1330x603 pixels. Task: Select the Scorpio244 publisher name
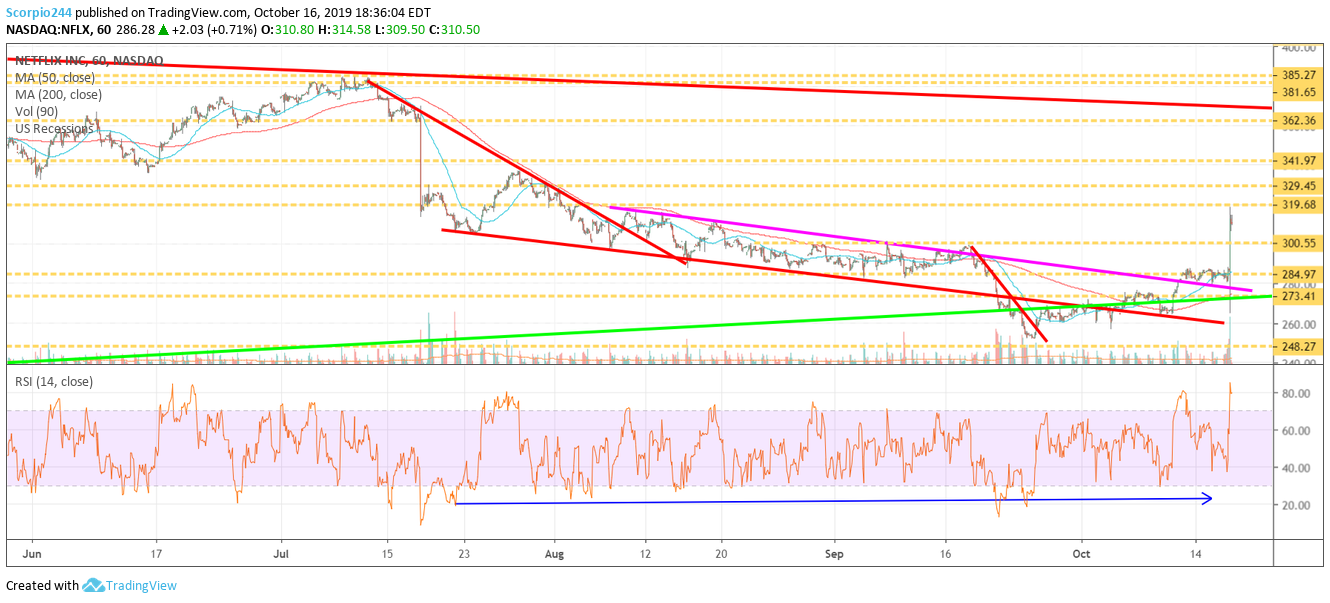click(38, 11)
